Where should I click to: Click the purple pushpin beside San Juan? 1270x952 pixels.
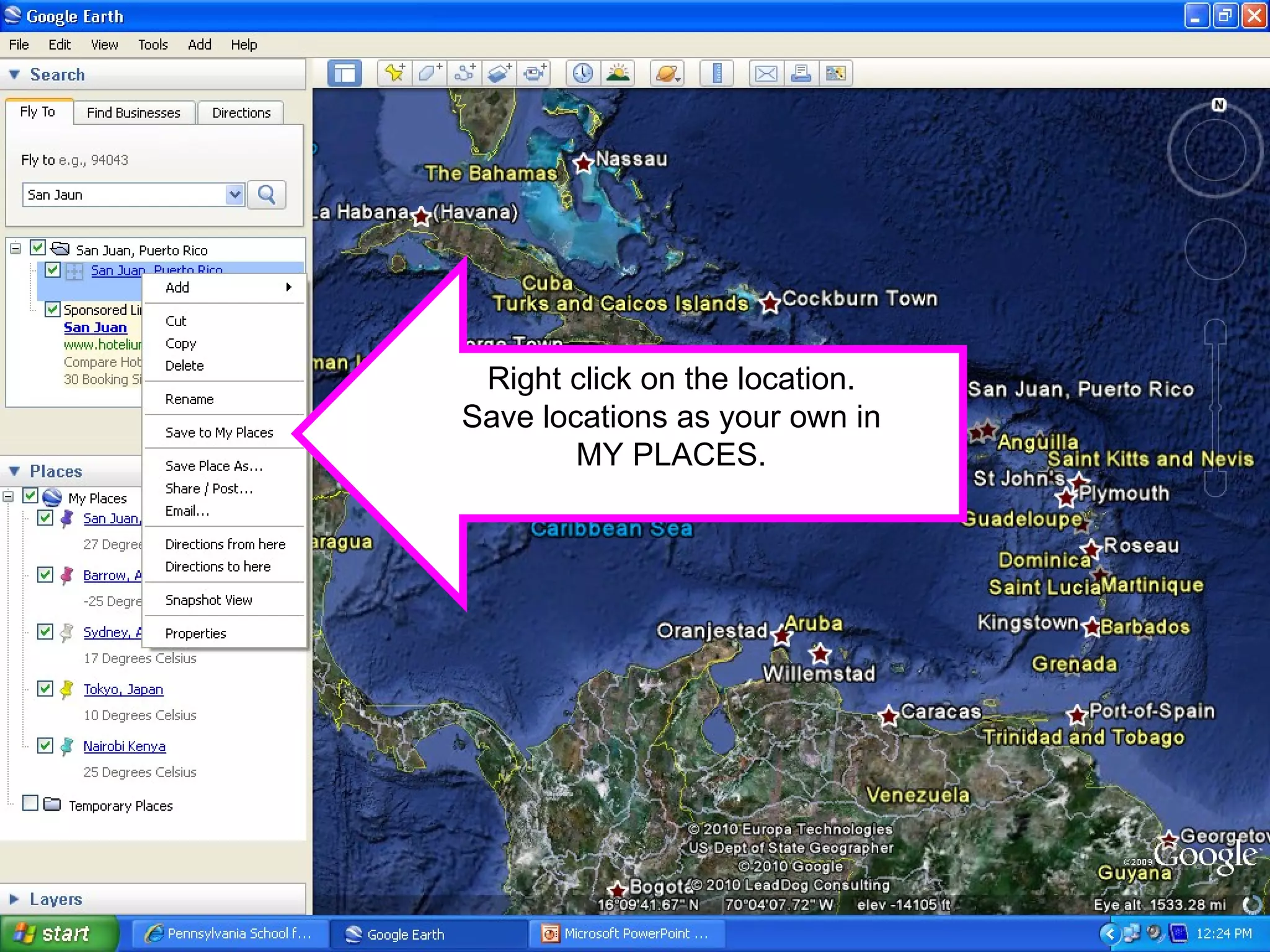click(67, 518)
